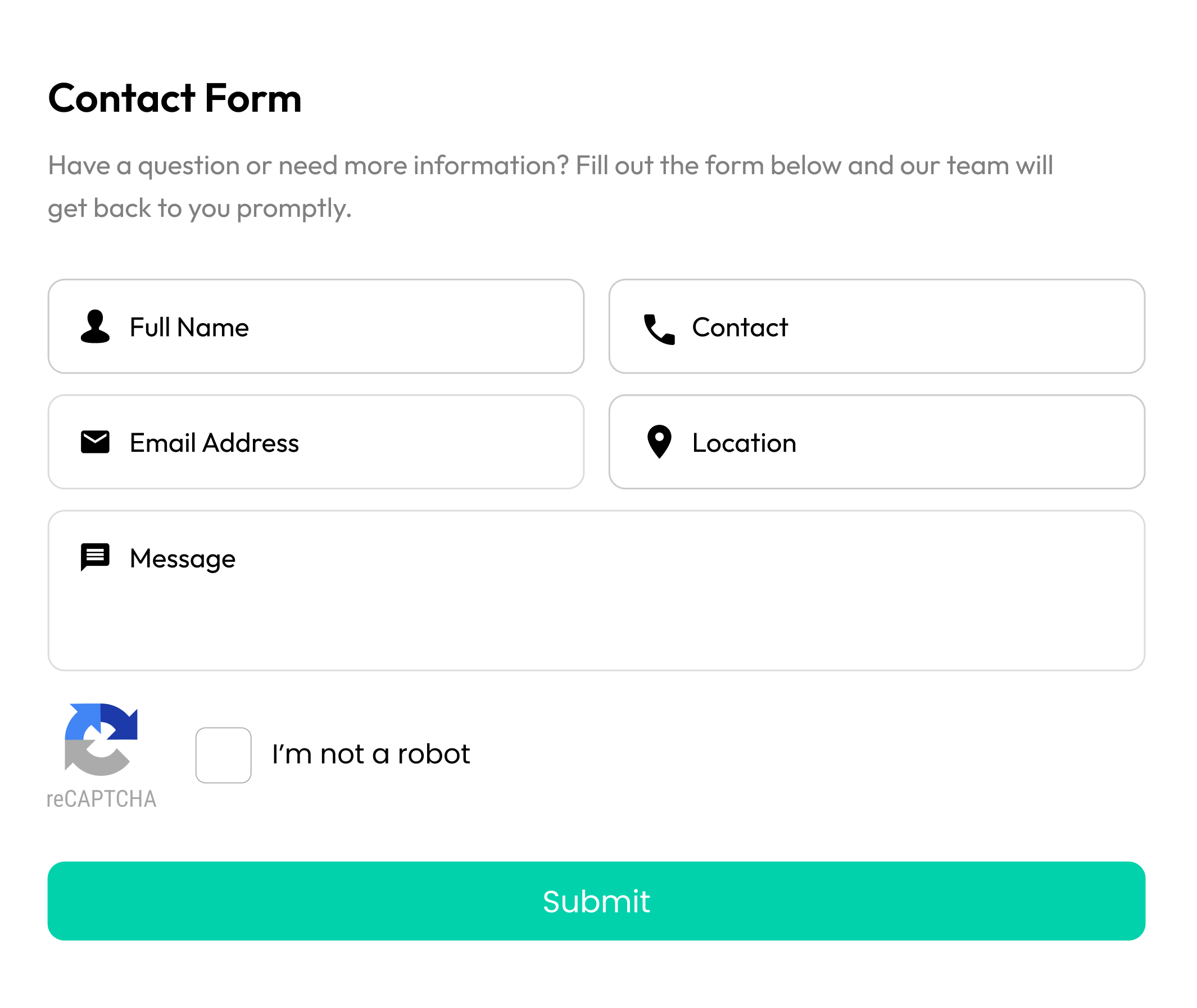Click the person icon in Full Name field
The height and width of the screenshot is (1008, 1197).
click(x=96, y=326)
